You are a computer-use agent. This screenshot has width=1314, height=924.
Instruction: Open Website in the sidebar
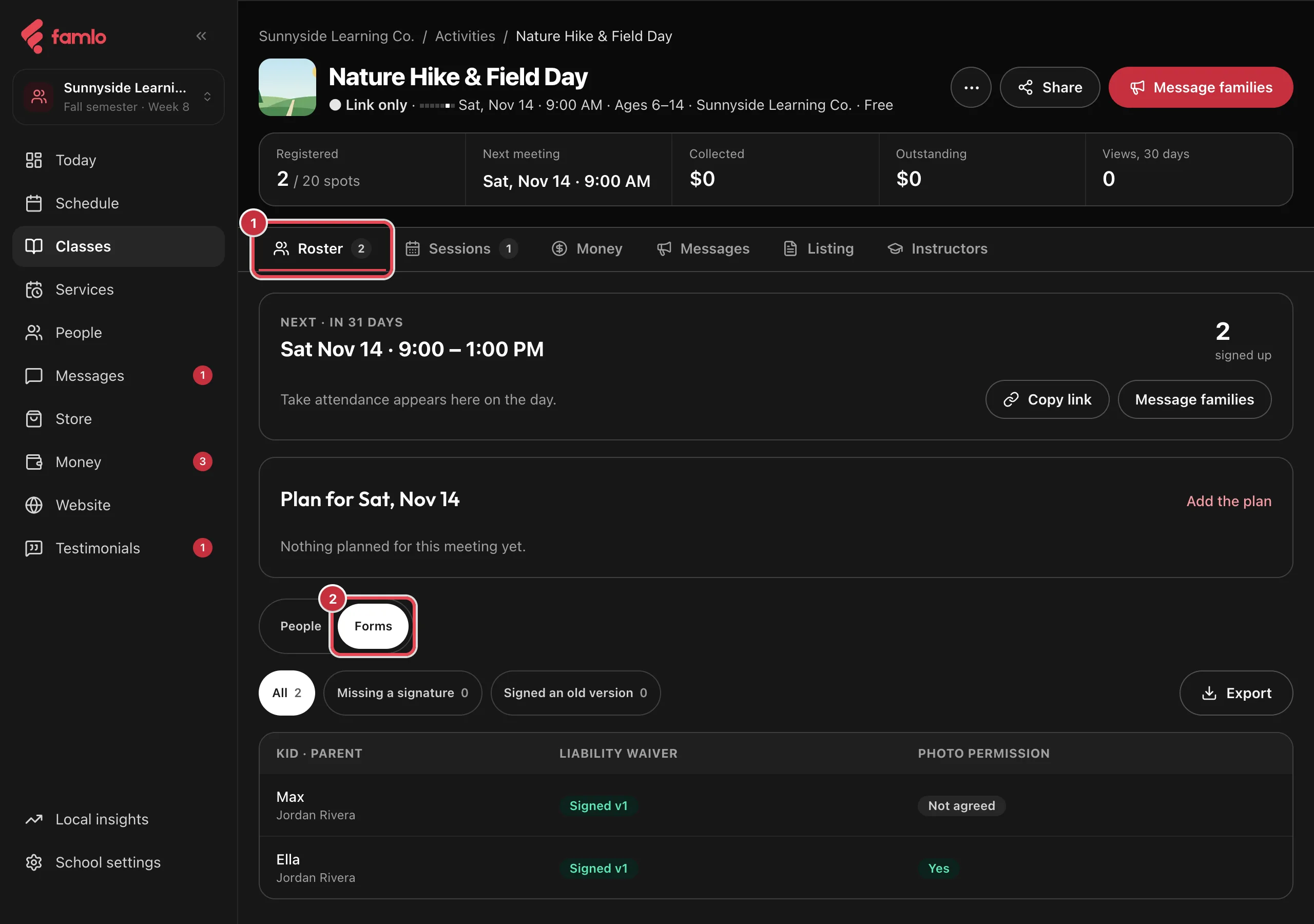tap(119, 505)
